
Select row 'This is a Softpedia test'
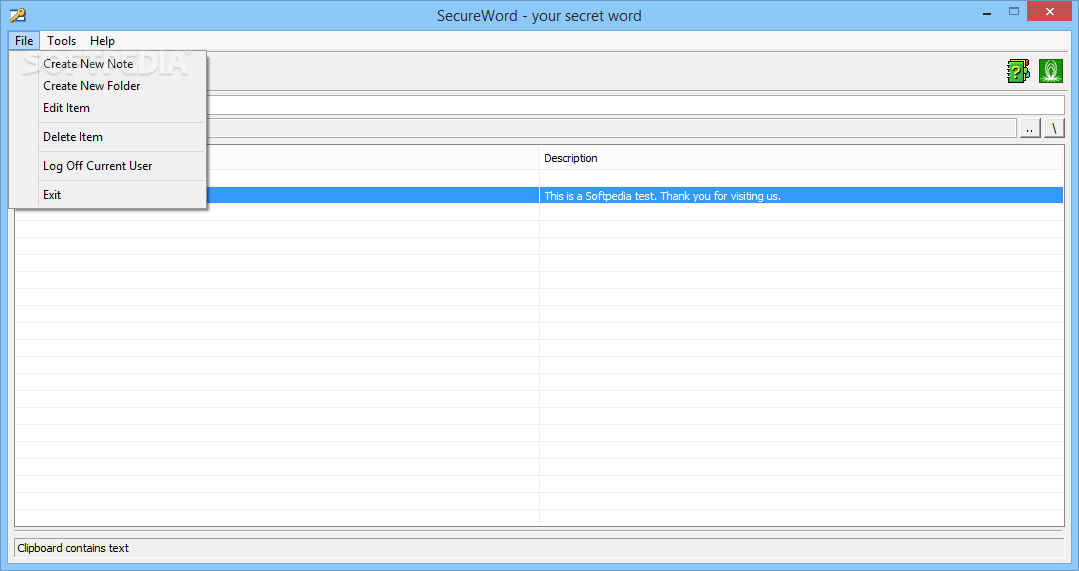pyautogui.click(x=540, y=195)
